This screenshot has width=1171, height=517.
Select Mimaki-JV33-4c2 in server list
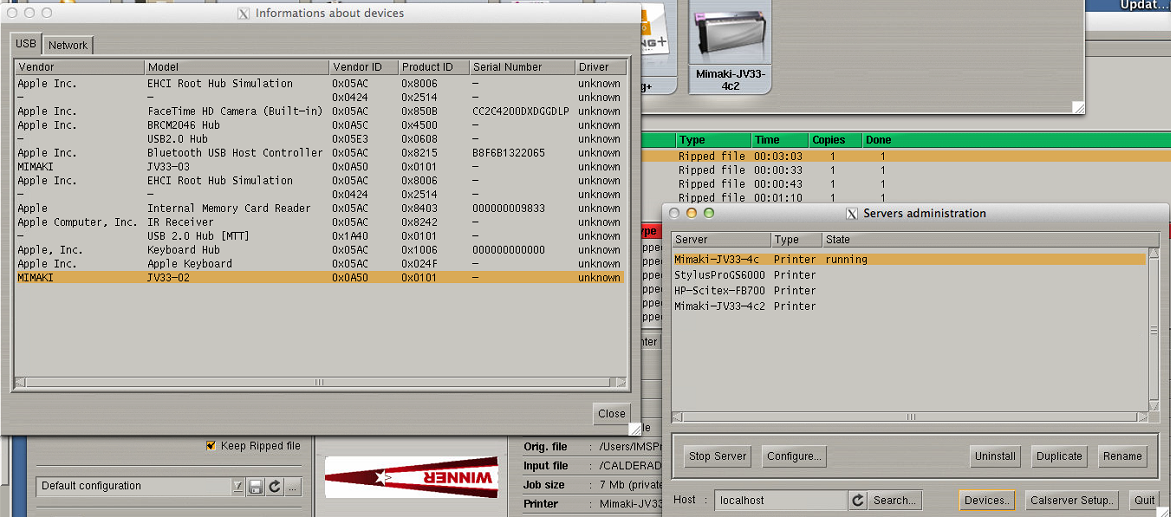(x=909, y=306)
